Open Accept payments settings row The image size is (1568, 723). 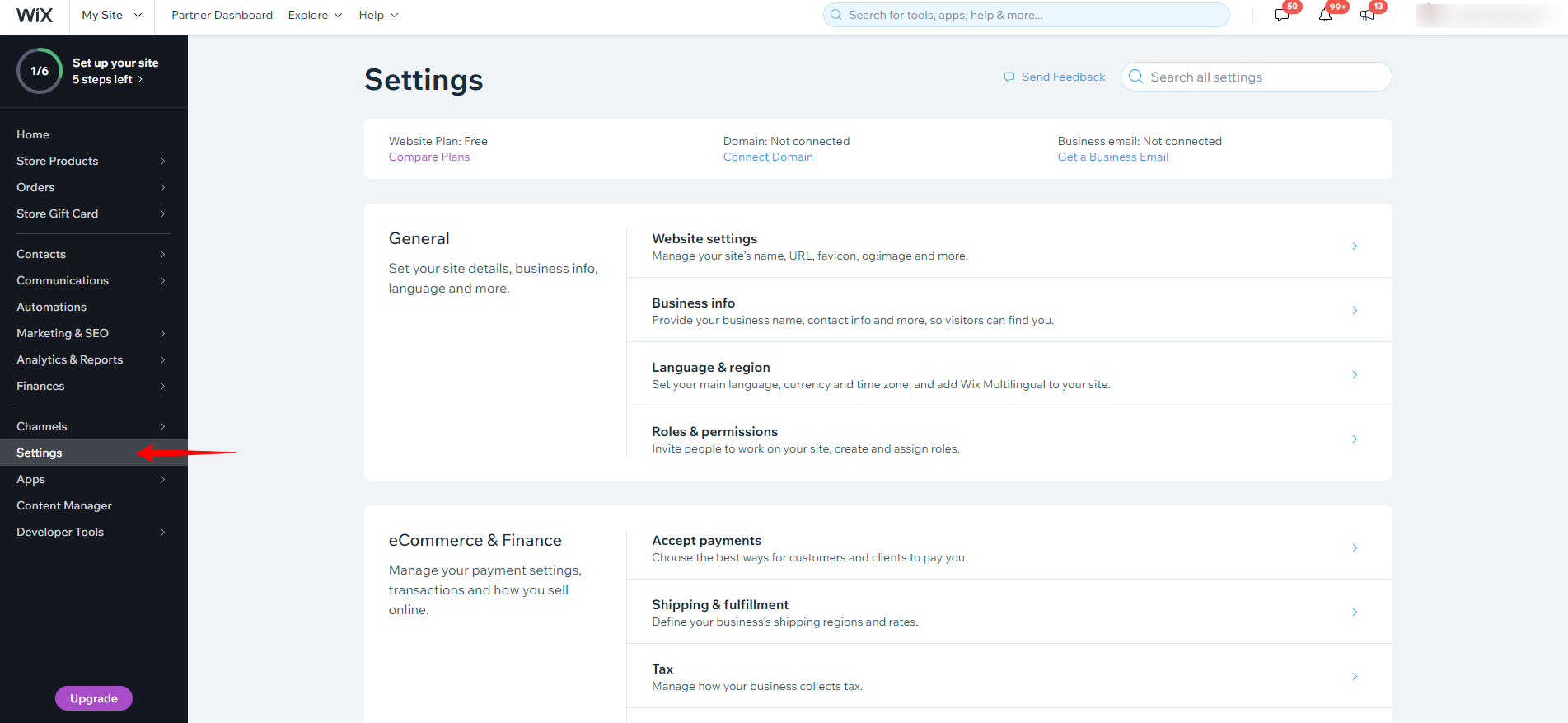click(1009, 547)
